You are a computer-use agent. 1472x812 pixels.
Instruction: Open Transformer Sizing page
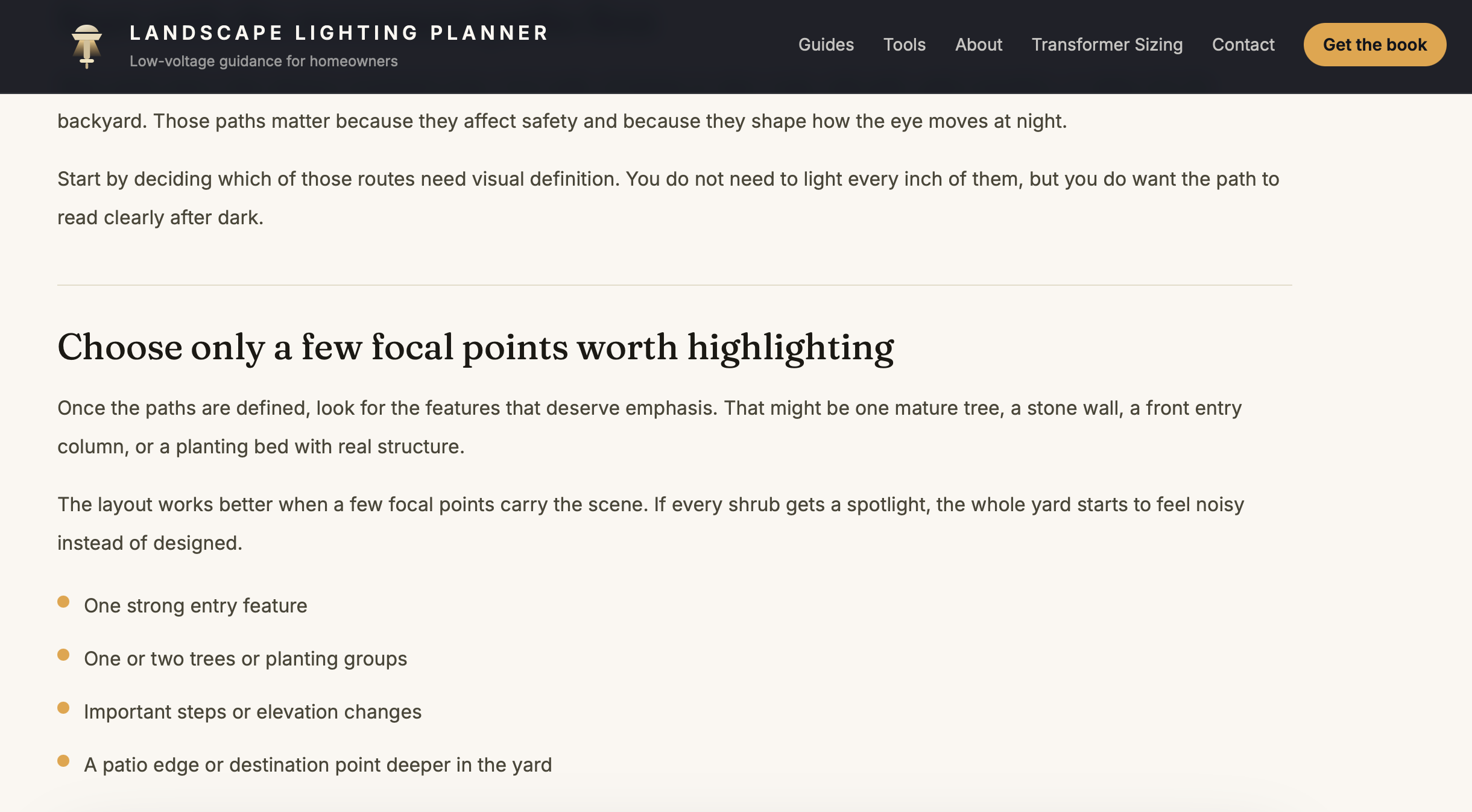tap(1107, 45)
